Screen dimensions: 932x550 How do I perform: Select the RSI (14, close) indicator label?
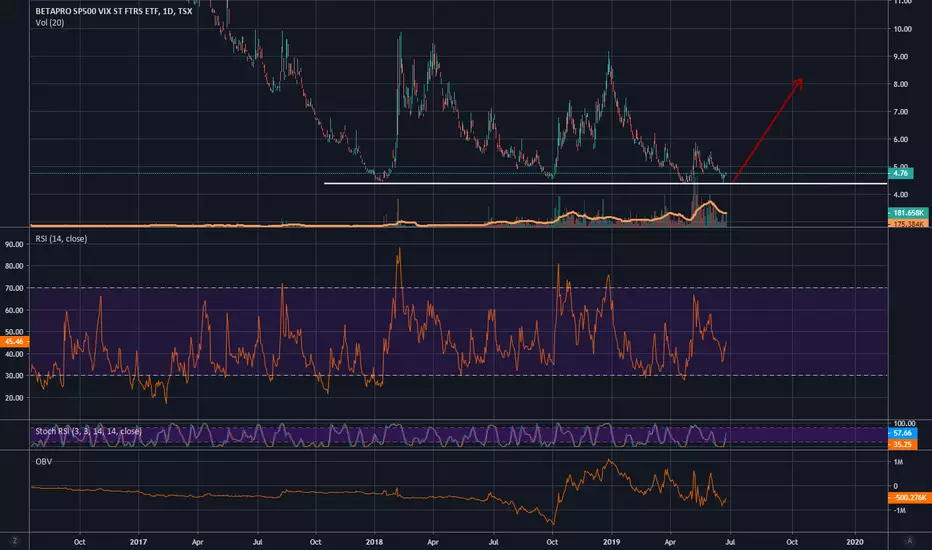click(x=61, y=238)
